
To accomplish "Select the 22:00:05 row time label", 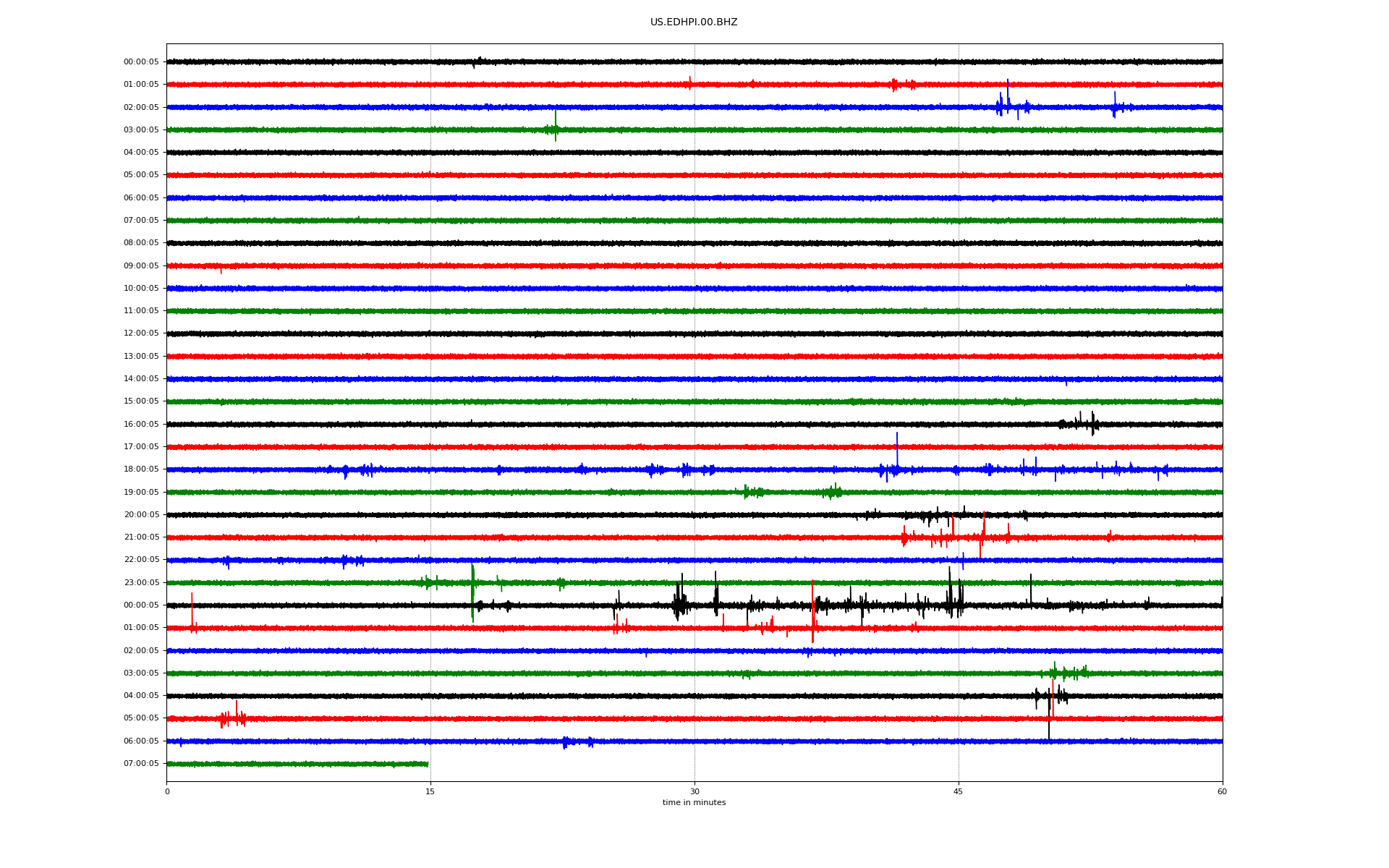I will [x=141, y=560].
